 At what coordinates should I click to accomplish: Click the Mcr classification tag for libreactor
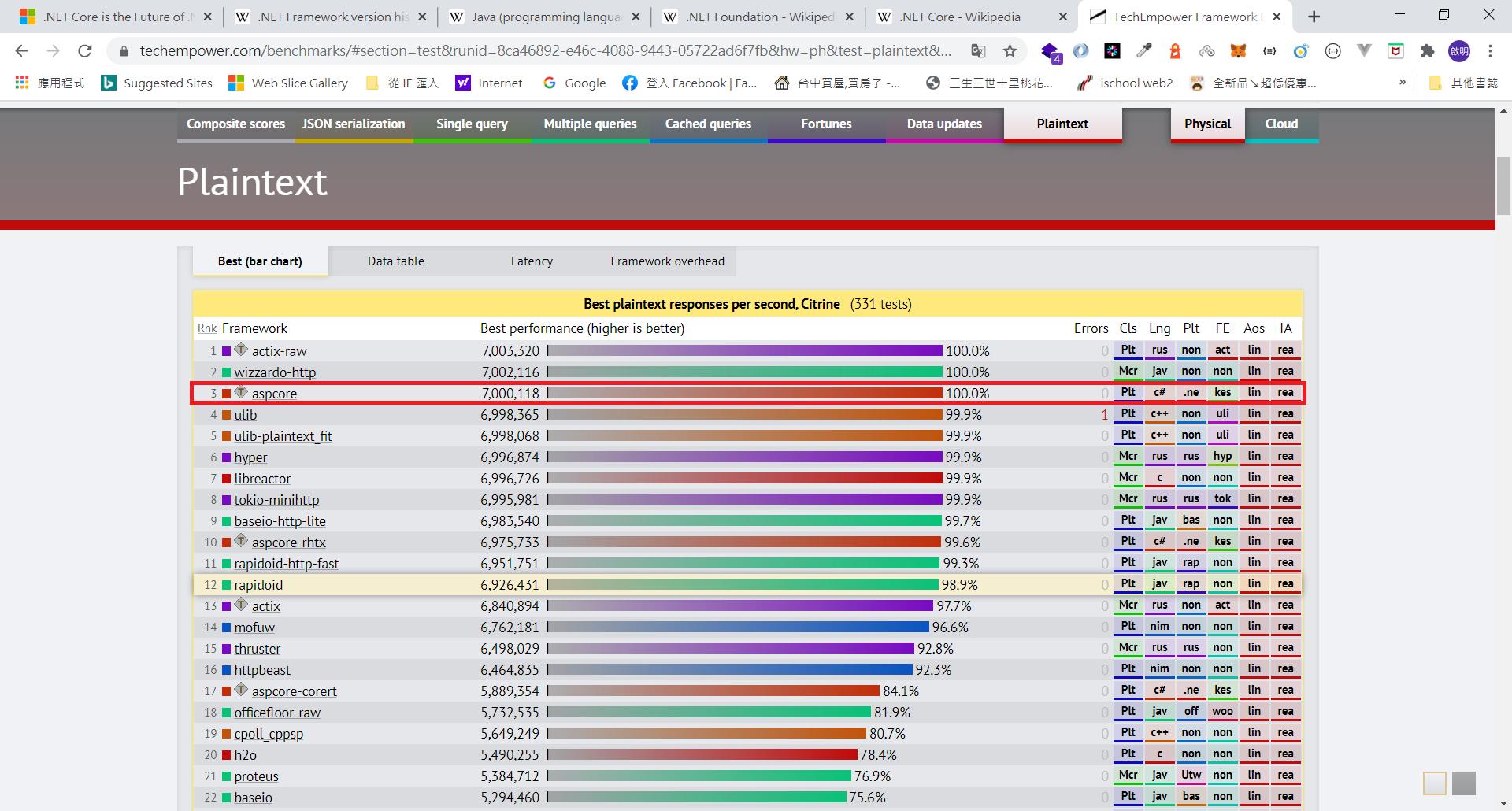pos(1128,478)
